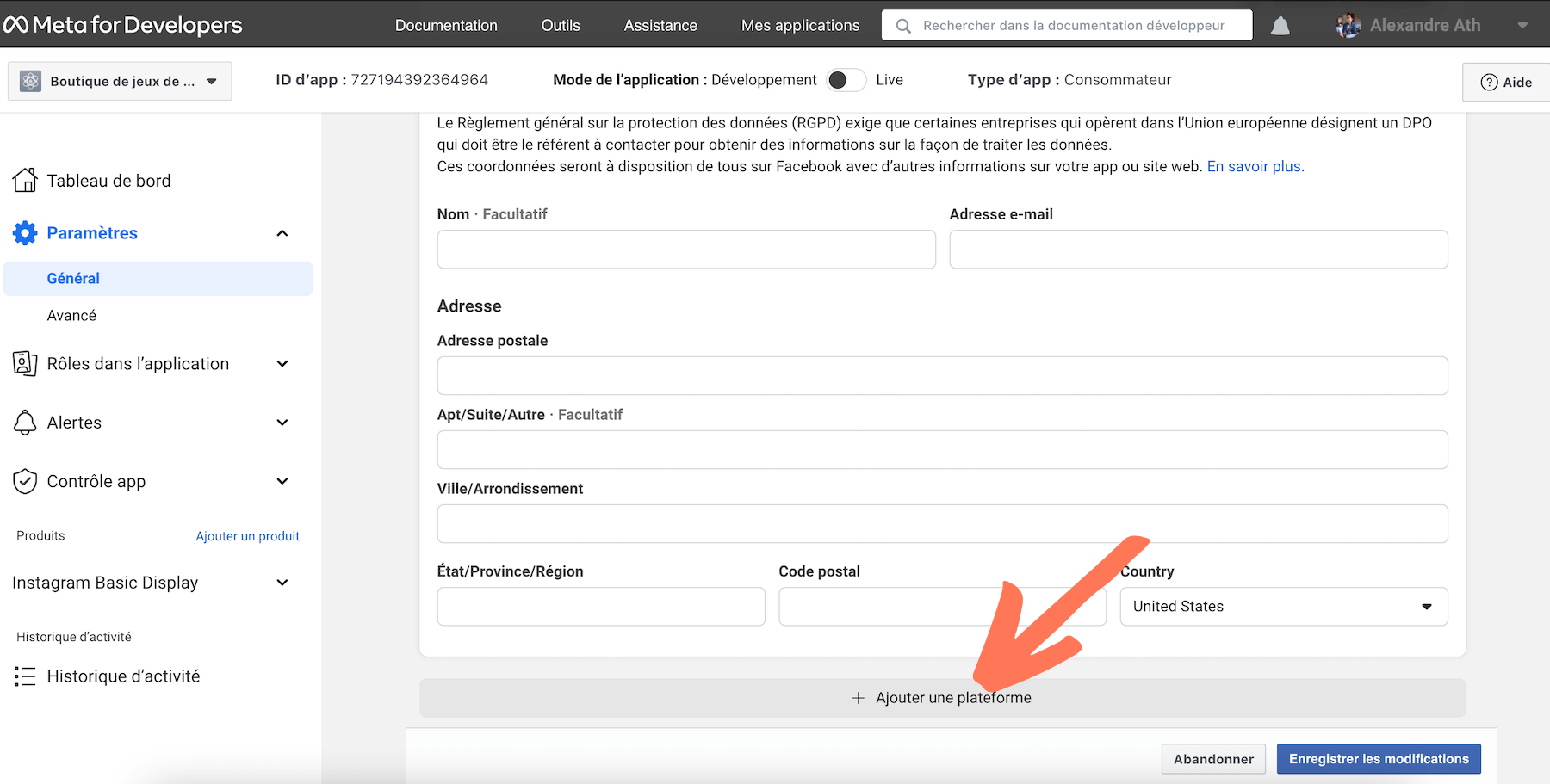The width and height of the screenshot is (1550, 784).
Task: Expand the Contrôle app chevron
Action: [282, 481]
